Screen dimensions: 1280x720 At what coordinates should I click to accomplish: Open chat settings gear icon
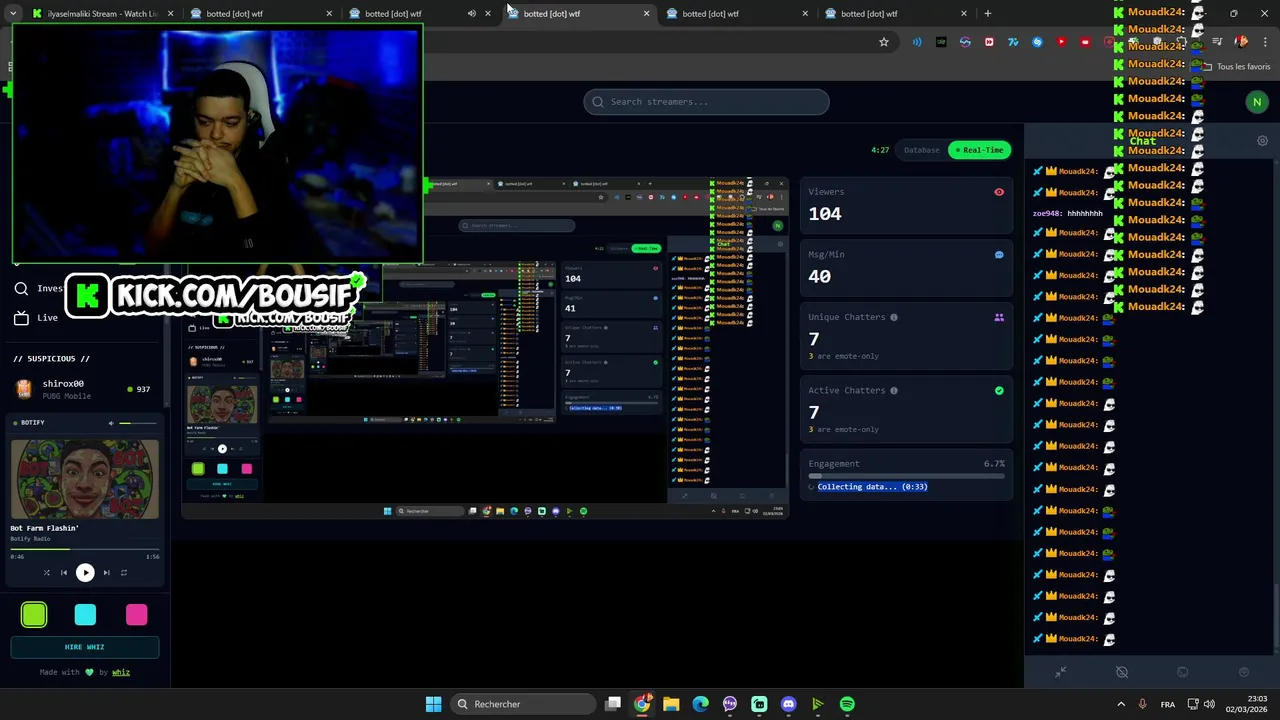(1262, 141)
